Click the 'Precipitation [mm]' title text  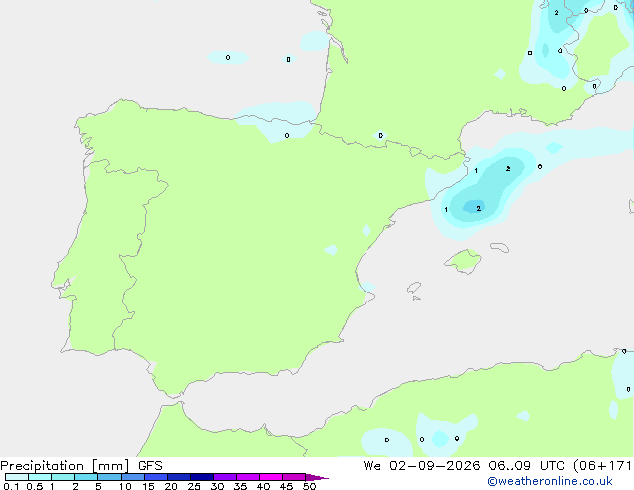(x=65, y=466)
